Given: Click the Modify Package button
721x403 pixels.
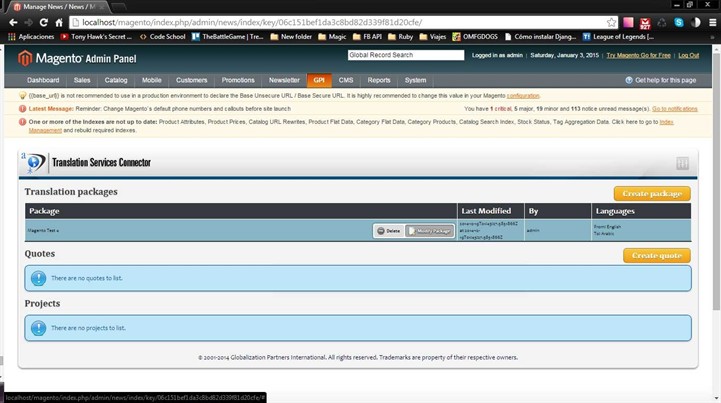Looking at the screenshot, I should [430, 231].
